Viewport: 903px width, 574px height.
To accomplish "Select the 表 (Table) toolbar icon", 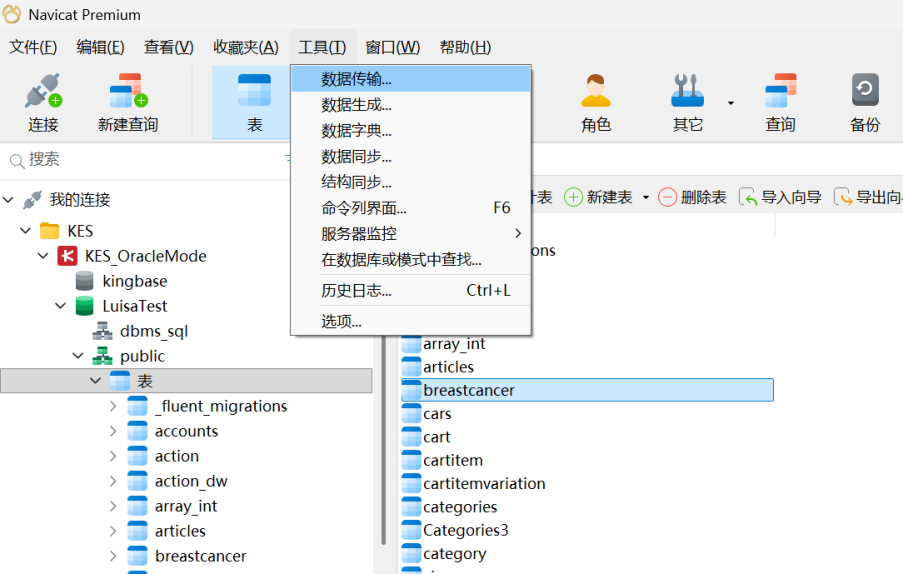I will [x=254, y=103].
